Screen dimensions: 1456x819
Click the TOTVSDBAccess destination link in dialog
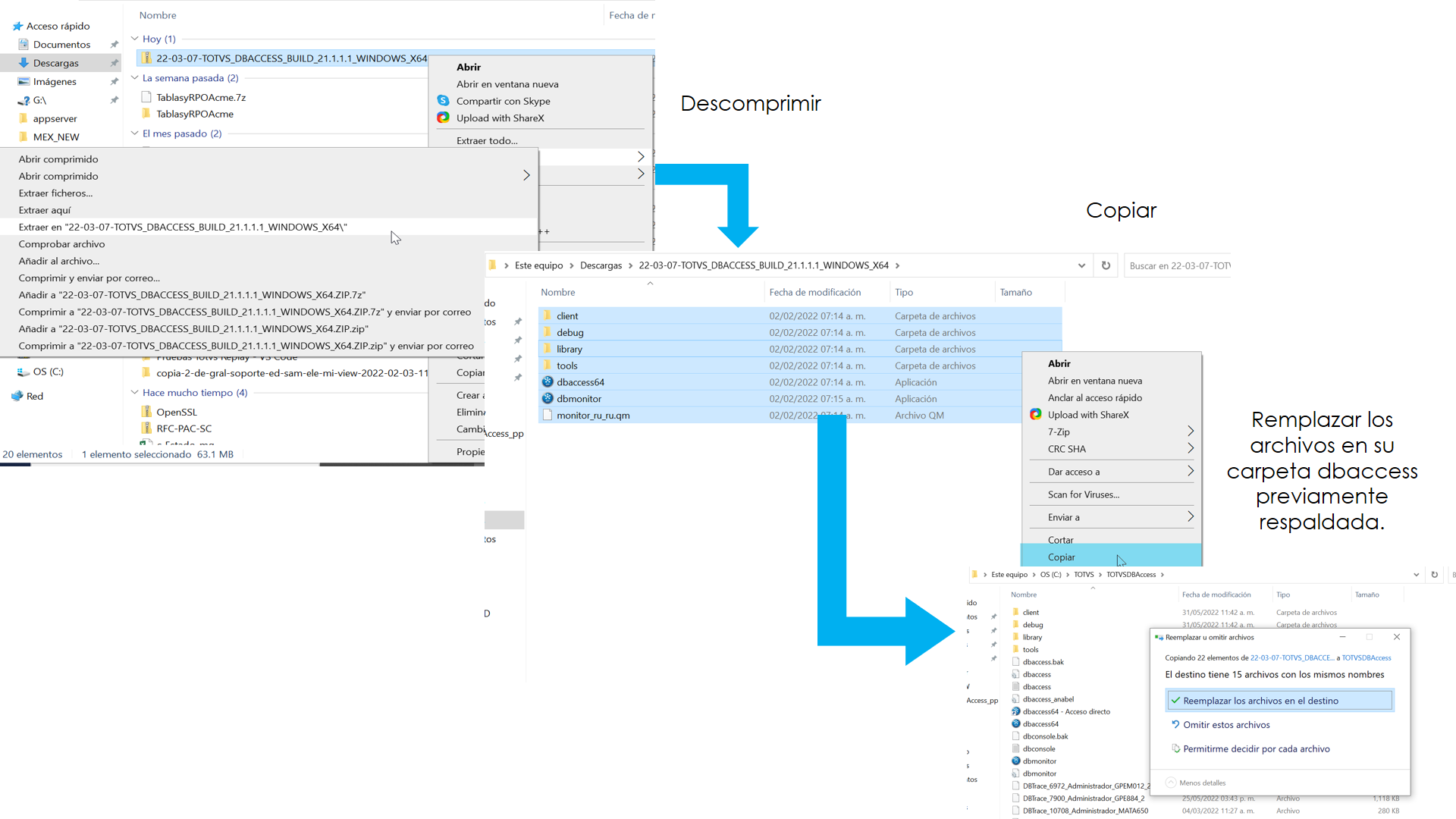click(x=1367, y=657)
